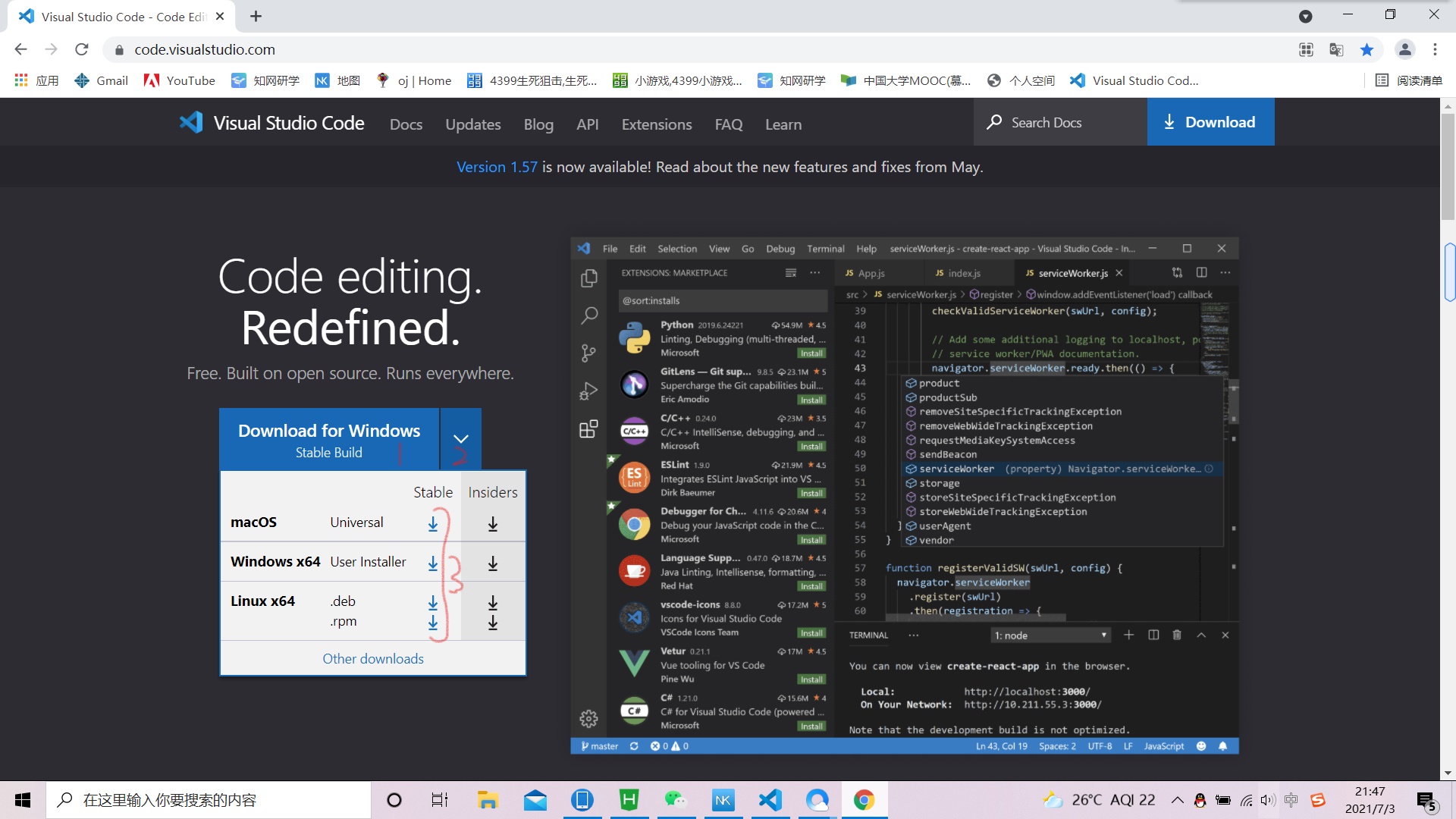
Task: Click the bookmark star in the address bar
Action: (1367, 50)
